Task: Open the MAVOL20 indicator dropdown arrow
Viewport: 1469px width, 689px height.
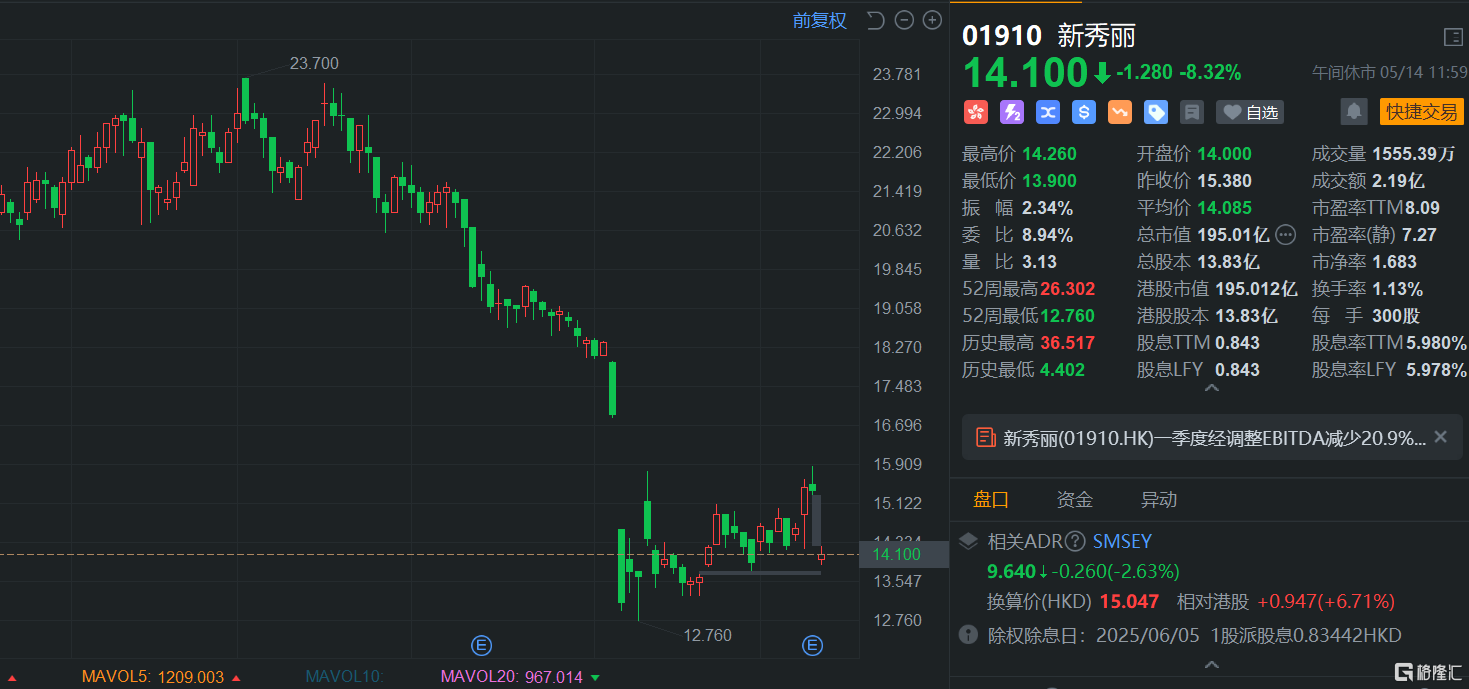Action: (x=596, y=678)
